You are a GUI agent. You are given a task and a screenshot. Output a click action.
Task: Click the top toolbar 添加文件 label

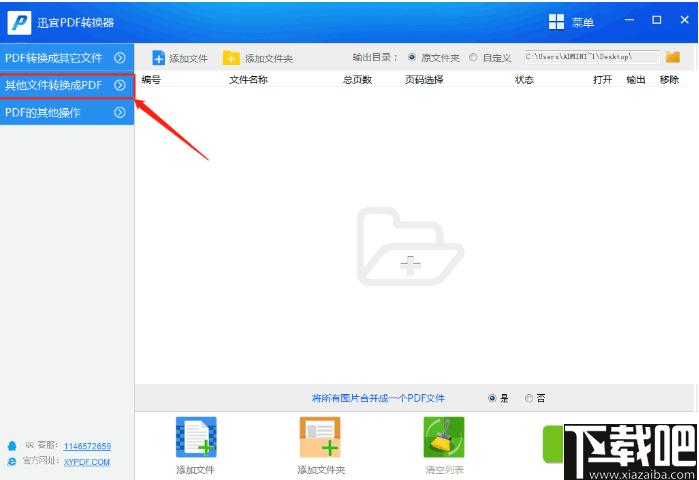point(188,58)
